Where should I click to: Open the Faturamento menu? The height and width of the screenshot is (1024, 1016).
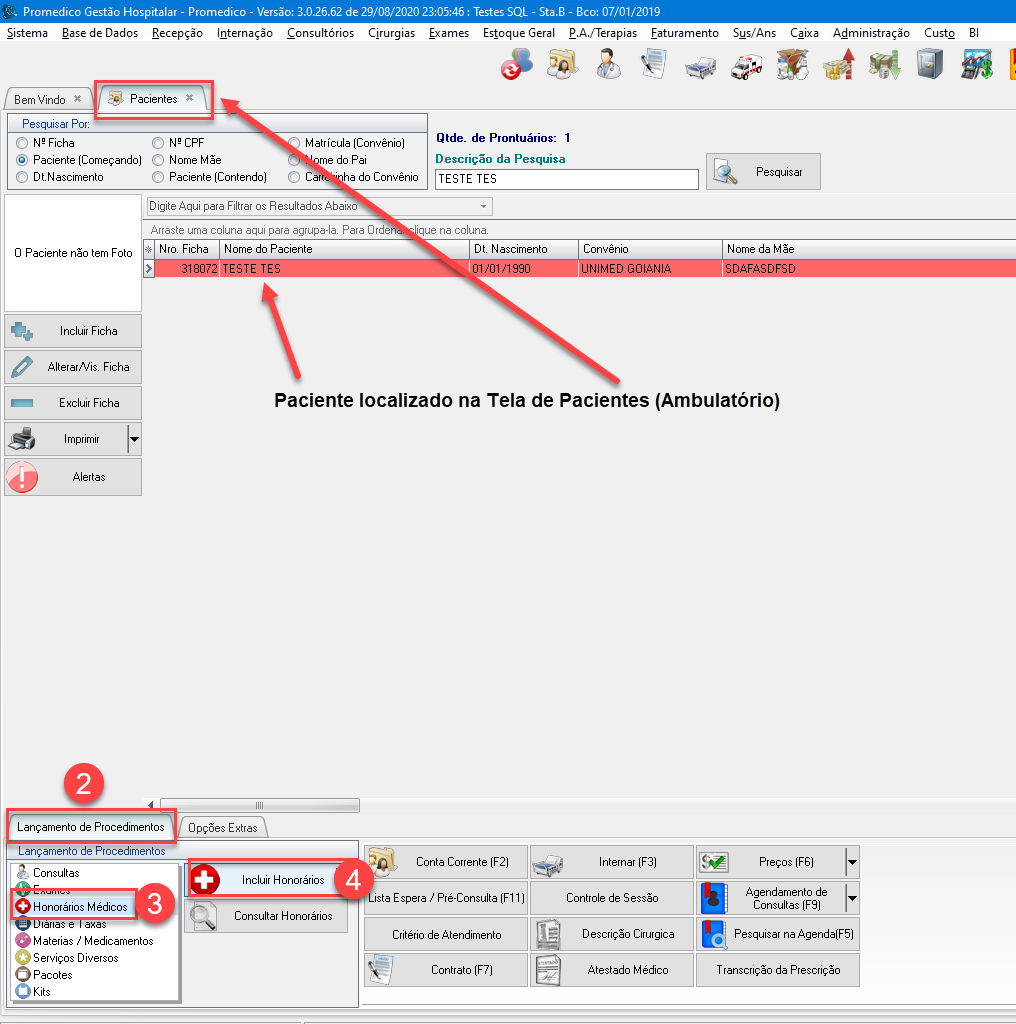(685, 33)
